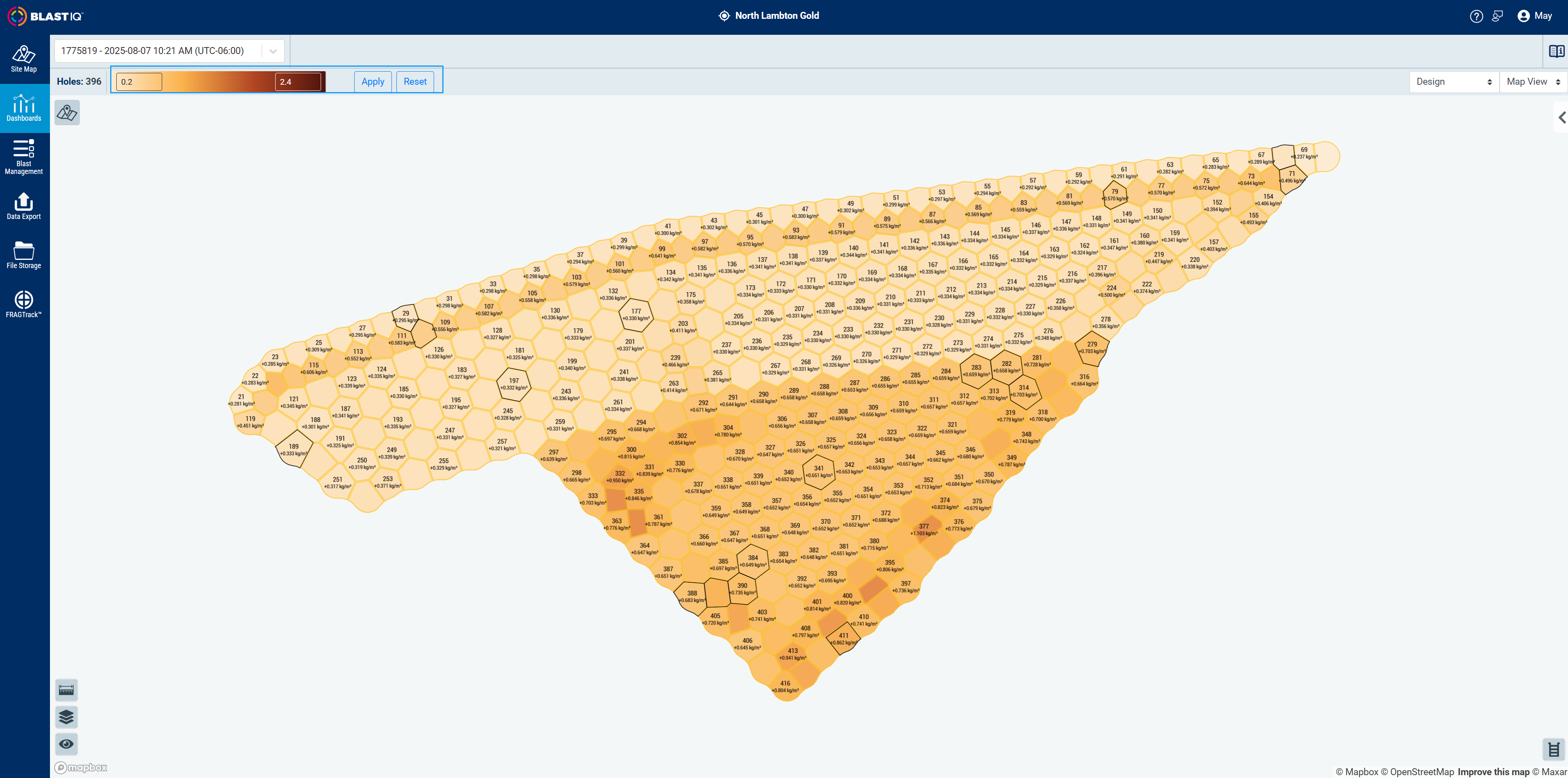Expand the blast 1775819 selector dropdown
Image resolution: width=1568 pixels, height=778 pixels.
tap(273, 51)
